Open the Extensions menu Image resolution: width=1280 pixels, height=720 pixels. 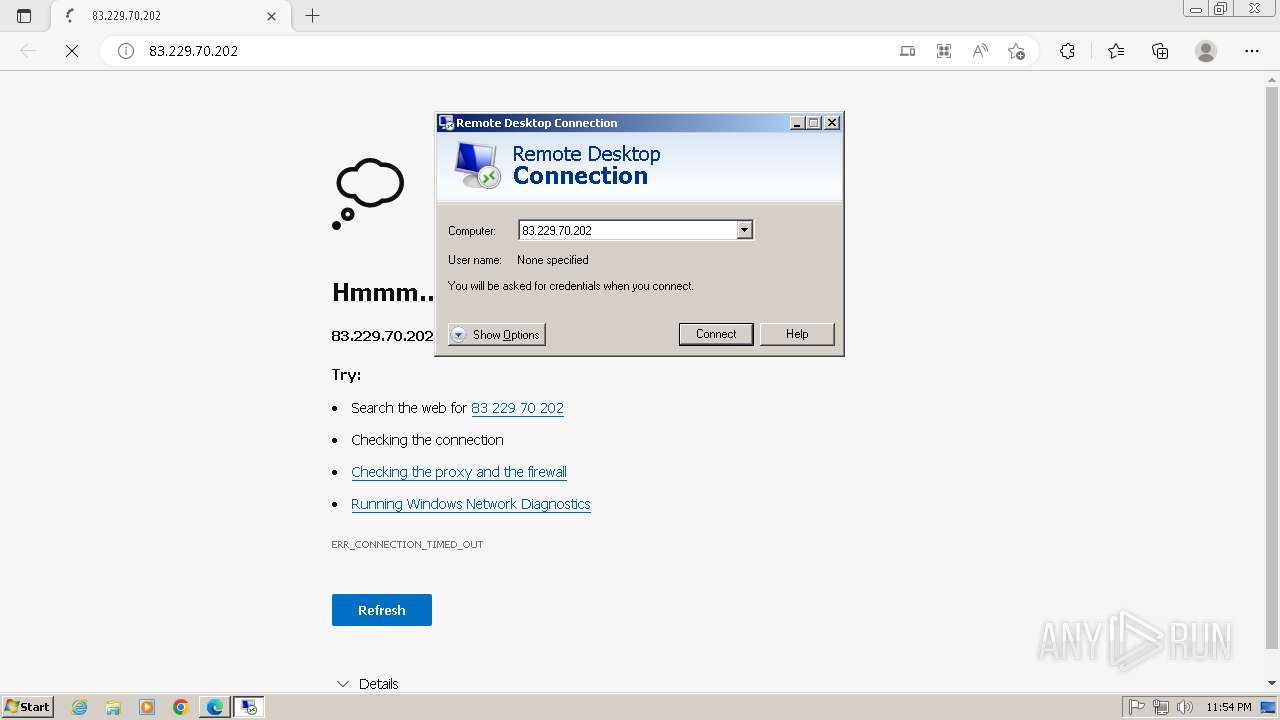tap(1067, 51)
